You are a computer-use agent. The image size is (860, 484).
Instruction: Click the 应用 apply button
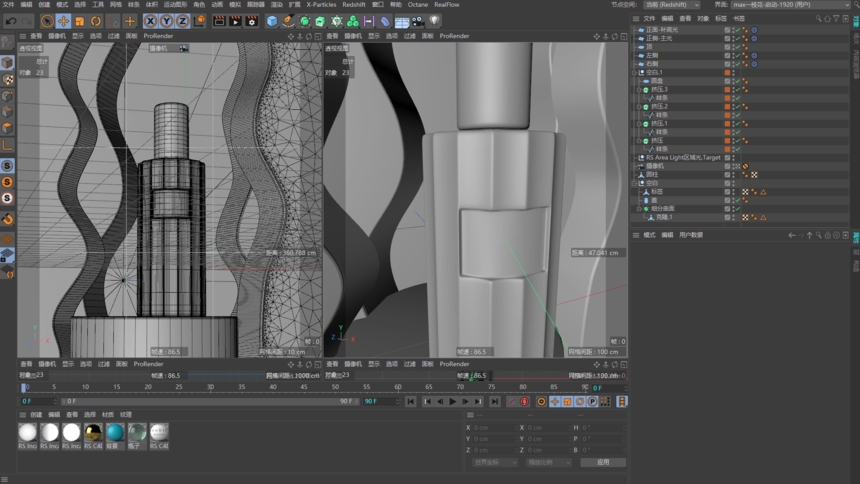603,462
